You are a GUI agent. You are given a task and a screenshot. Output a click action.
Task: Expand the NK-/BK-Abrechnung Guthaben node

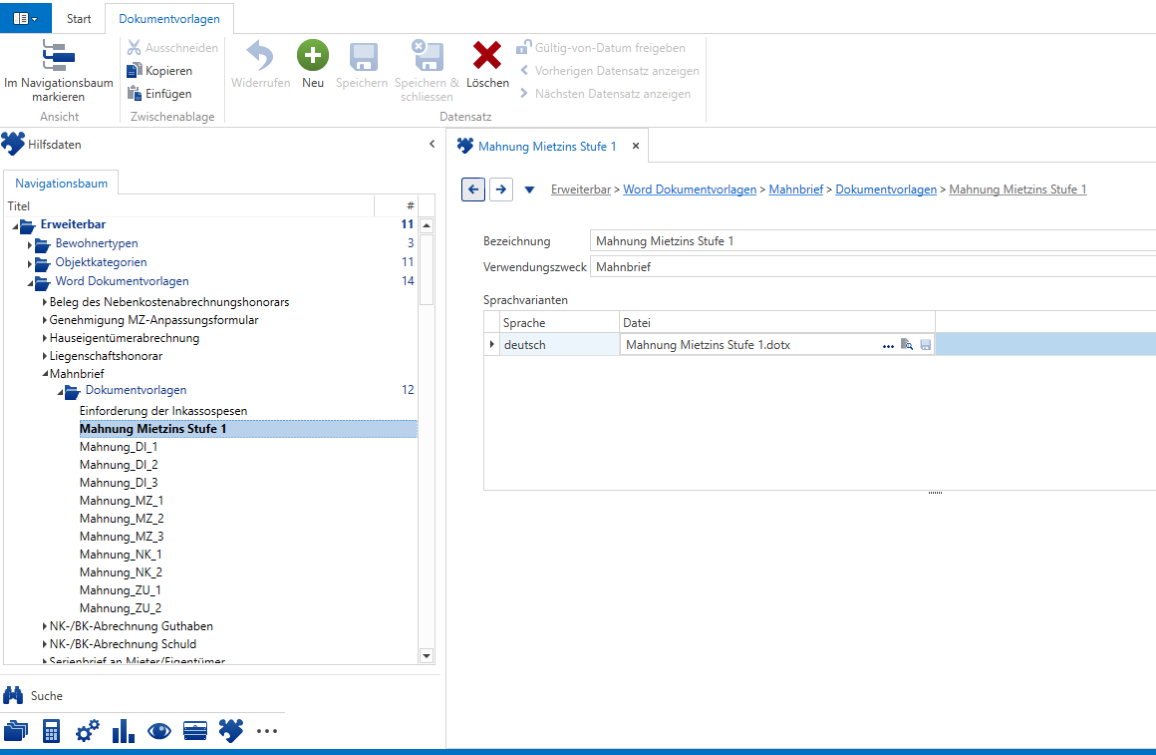tap(45, 626)
